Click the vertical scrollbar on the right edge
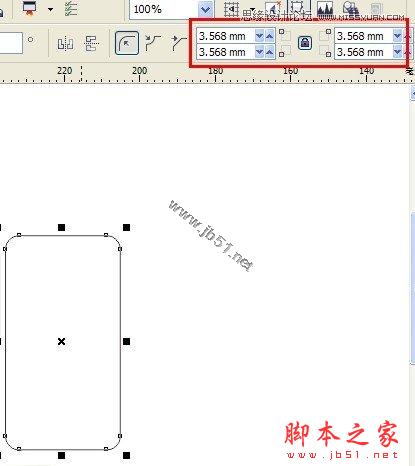The width and height of the screenshot is (415, 466). 412,288
